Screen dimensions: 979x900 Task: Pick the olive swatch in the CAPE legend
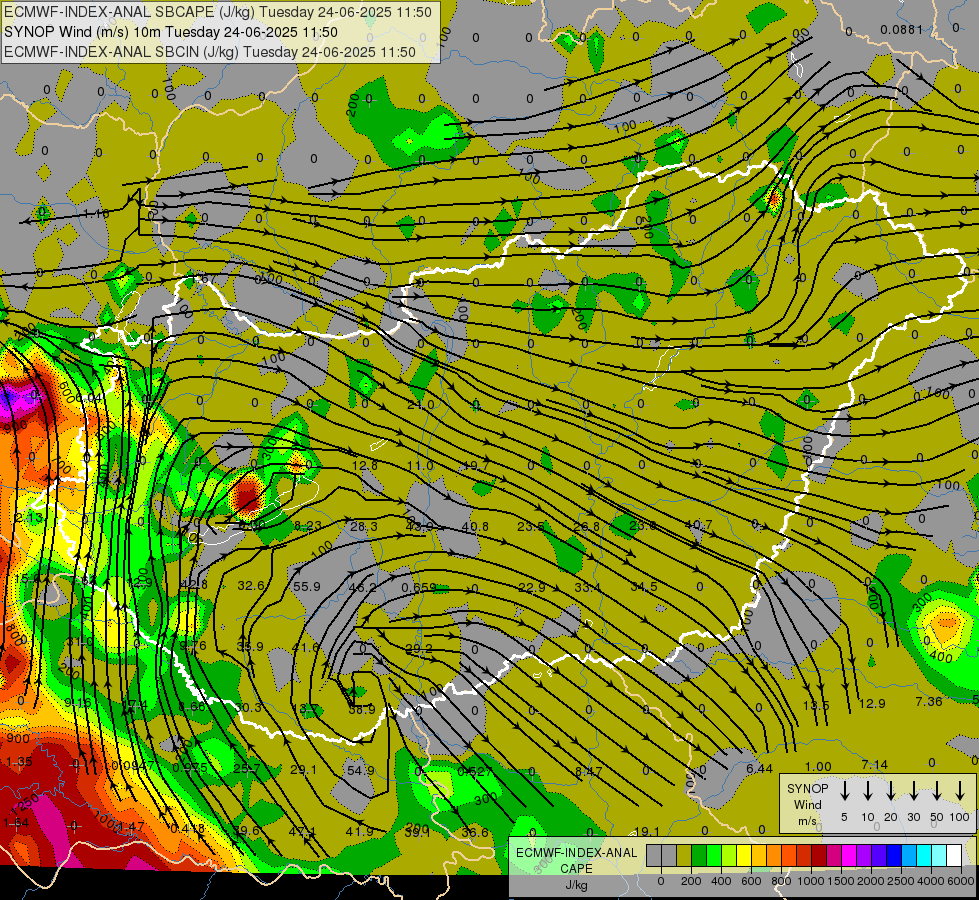coord(684,855)
